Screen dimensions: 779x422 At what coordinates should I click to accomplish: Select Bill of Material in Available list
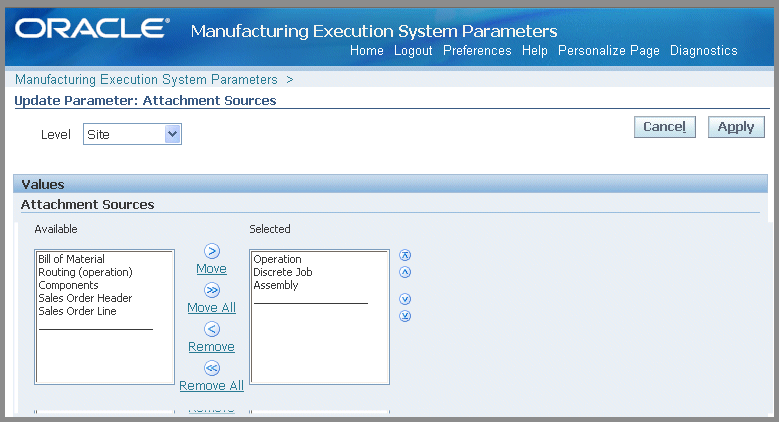click(x=72, y=259)
